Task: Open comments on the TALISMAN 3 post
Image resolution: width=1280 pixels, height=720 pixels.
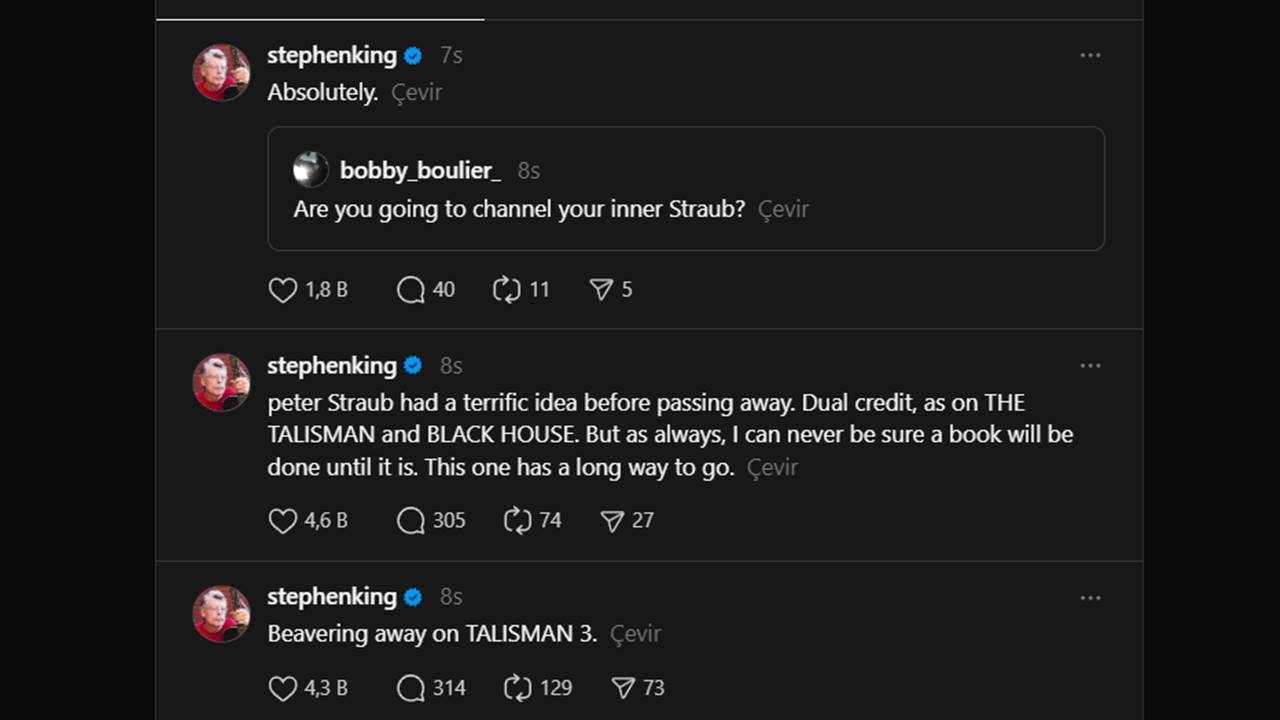Action: (x=409, y=688)
